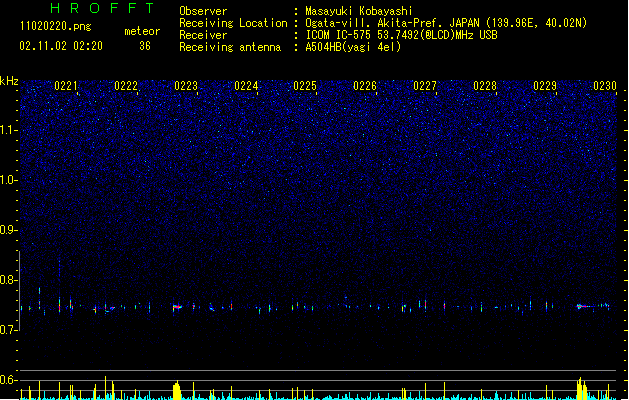Click the observer name Masayuki Kobayashi

click(x=359, y=11)
